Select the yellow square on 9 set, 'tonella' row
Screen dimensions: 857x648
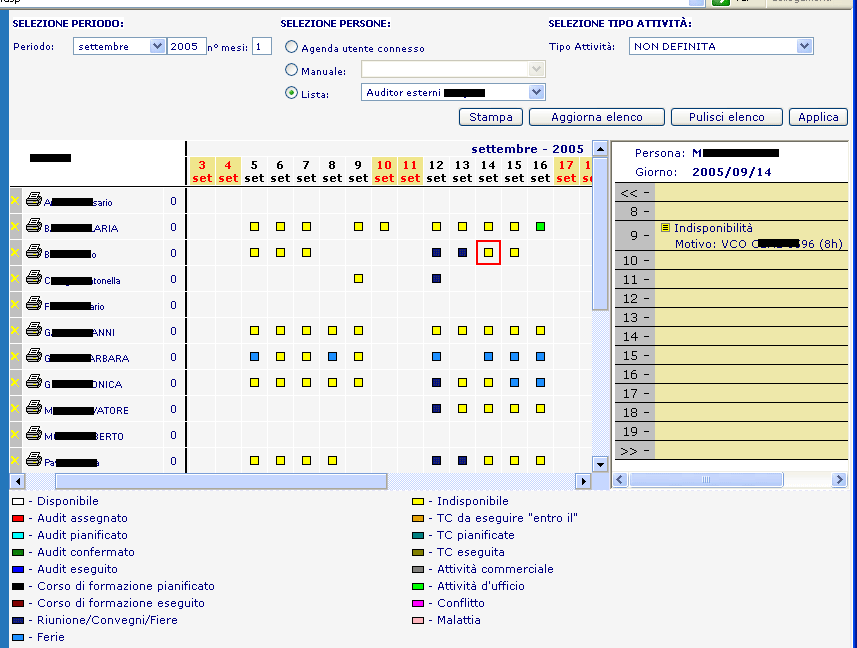pos(359,279)
